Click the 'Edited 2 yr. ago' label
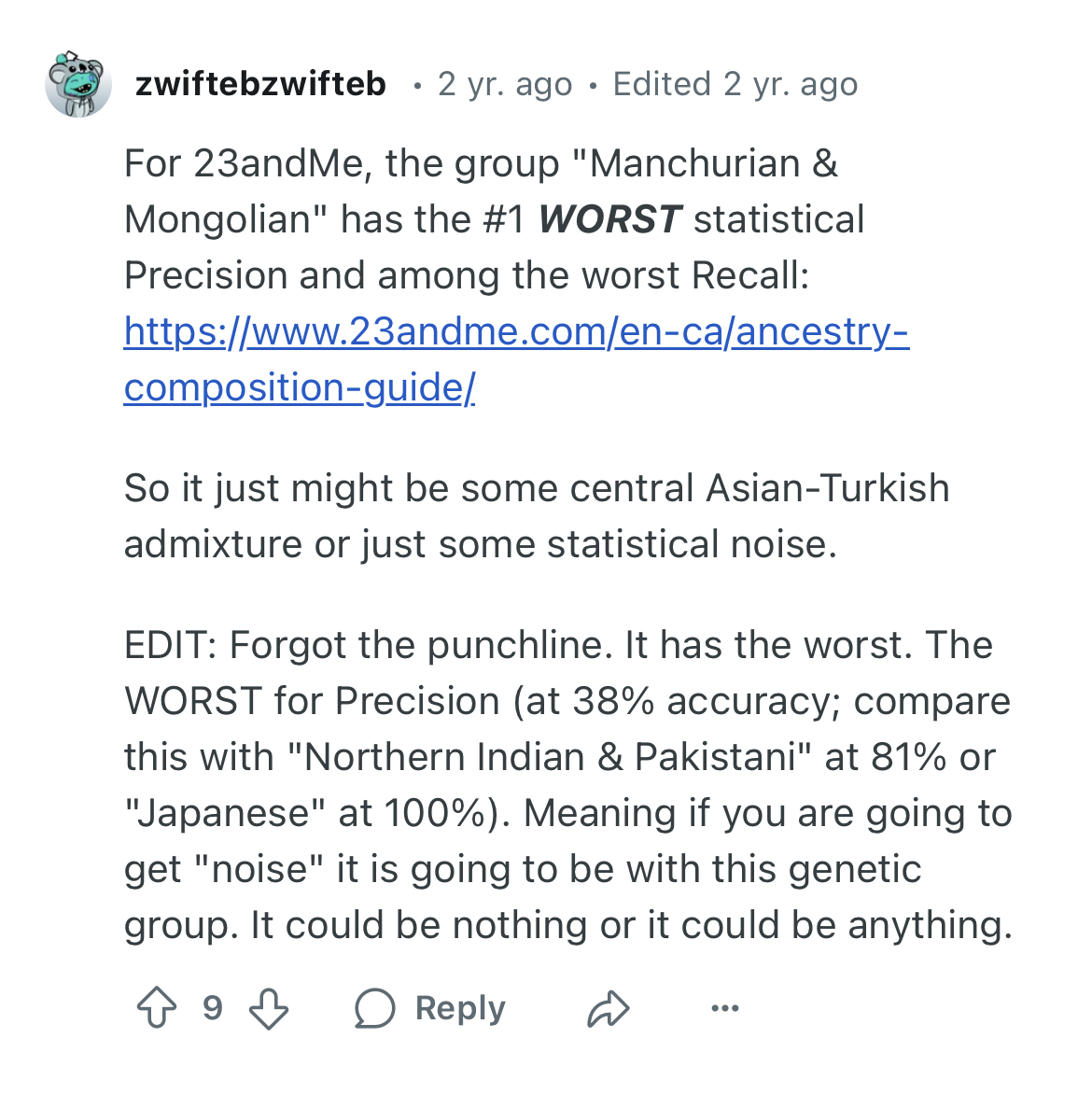 pyautogui.click(x=735, y=84)
